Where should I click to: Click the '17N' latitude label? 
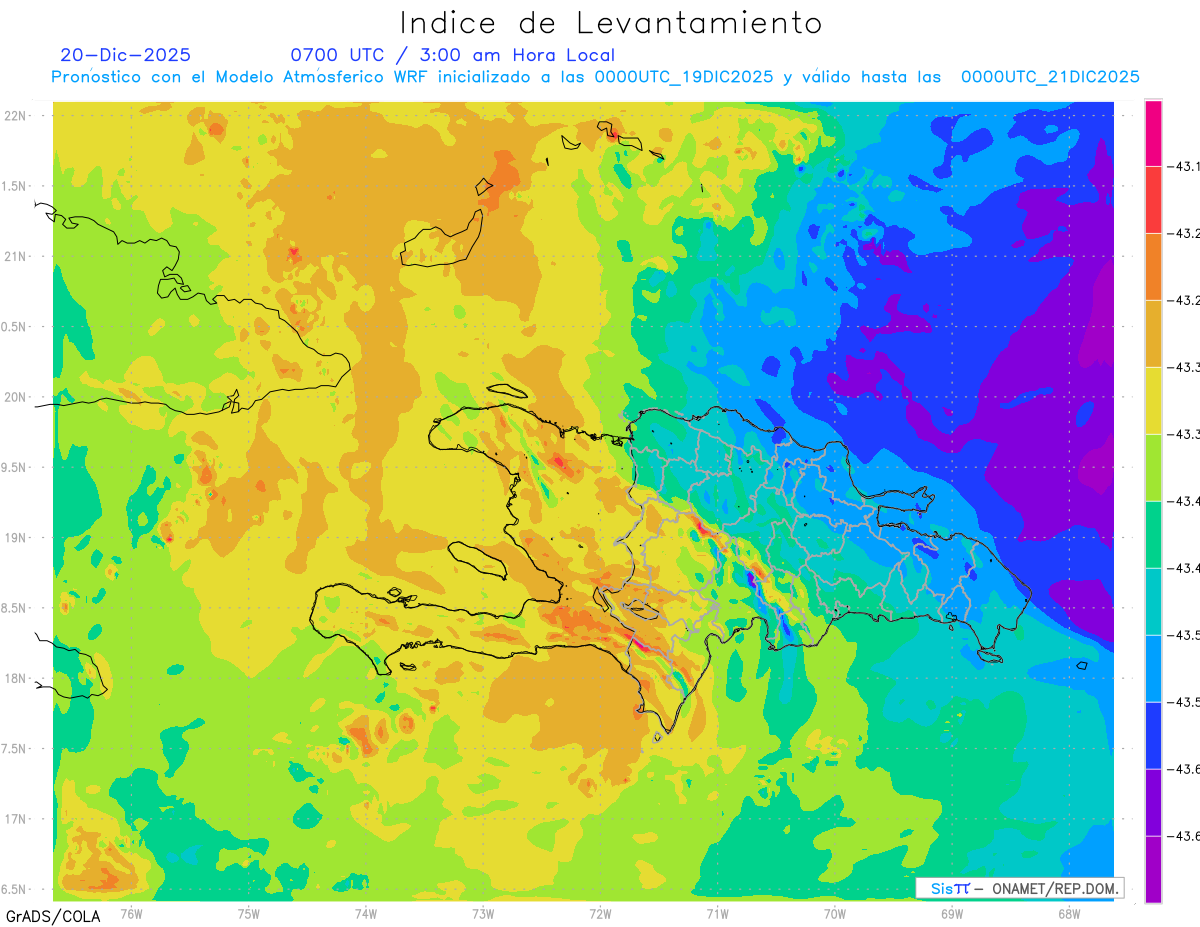coord(17,819)
